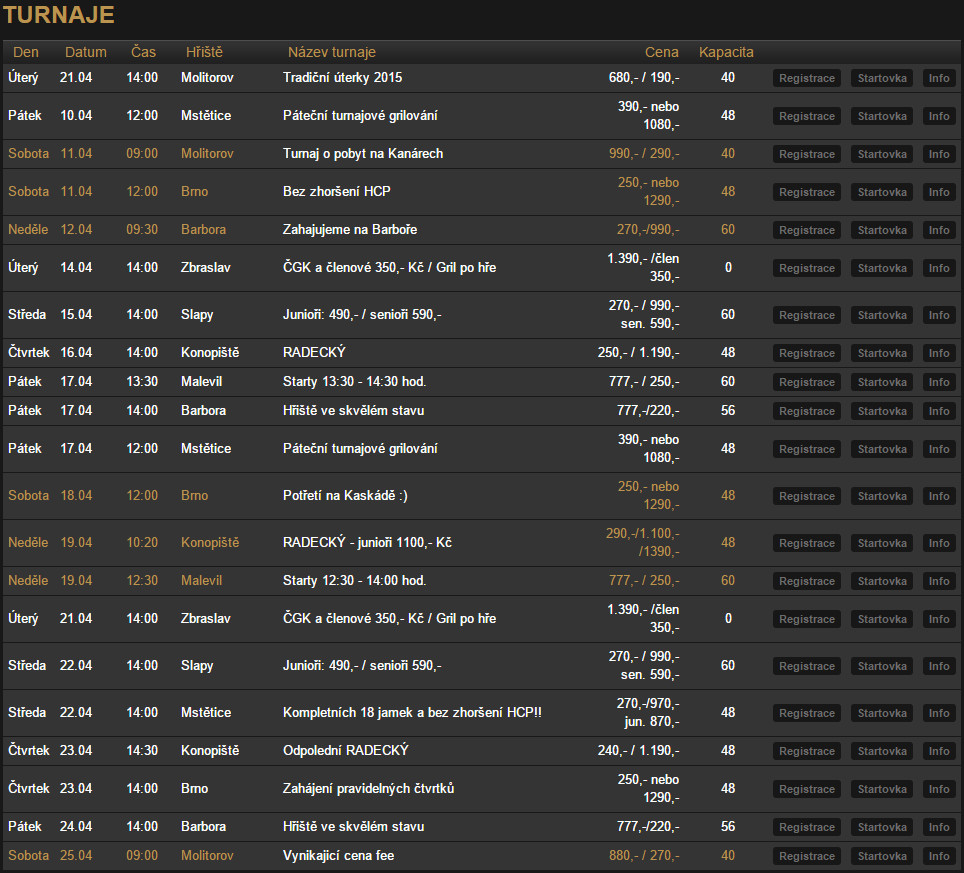Open Info for Barbora 24.04 tournament
The image size is (964, 873).
pos(939,828)
